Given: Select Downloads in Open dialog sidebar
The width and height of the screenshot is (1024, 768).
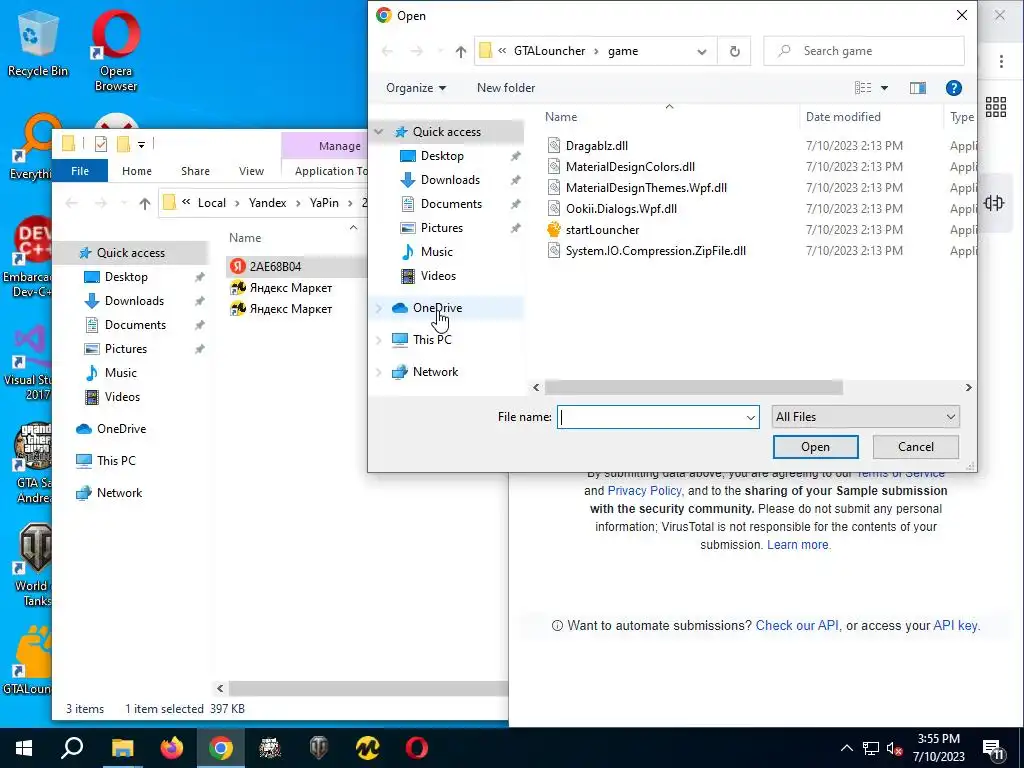Looking at the screenshot, I should [450, 180].
